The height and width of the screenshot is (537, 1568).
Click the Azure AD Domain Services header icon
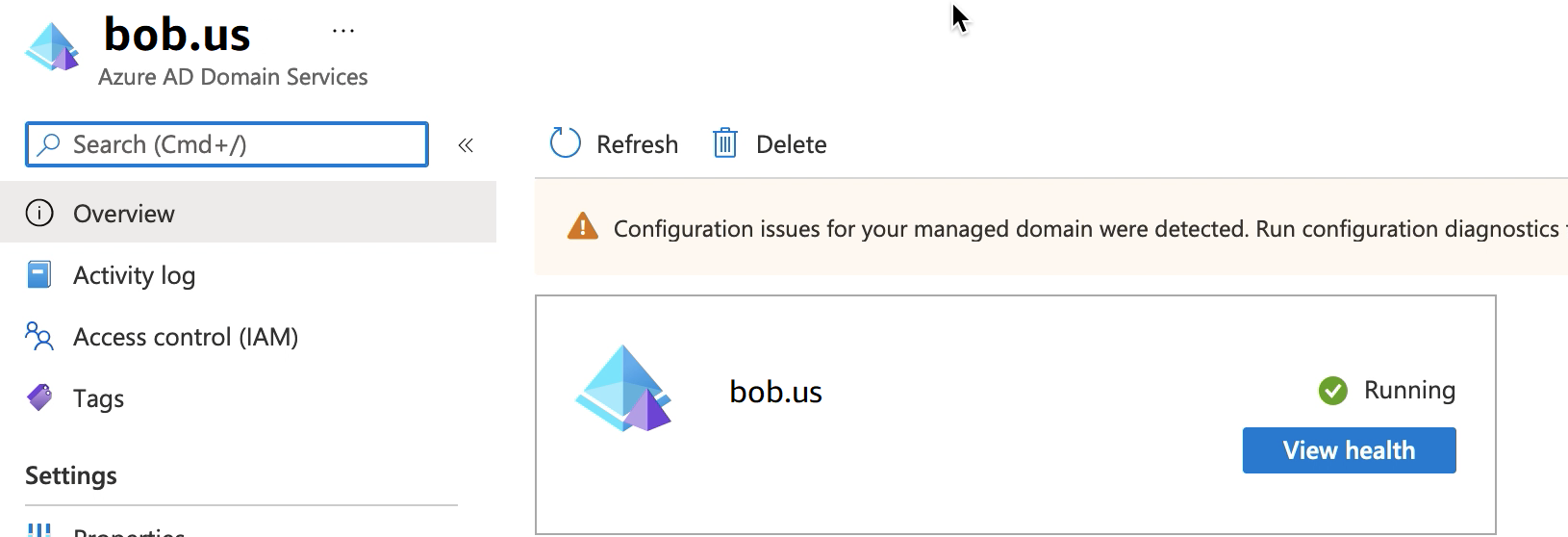coord(52,46)
